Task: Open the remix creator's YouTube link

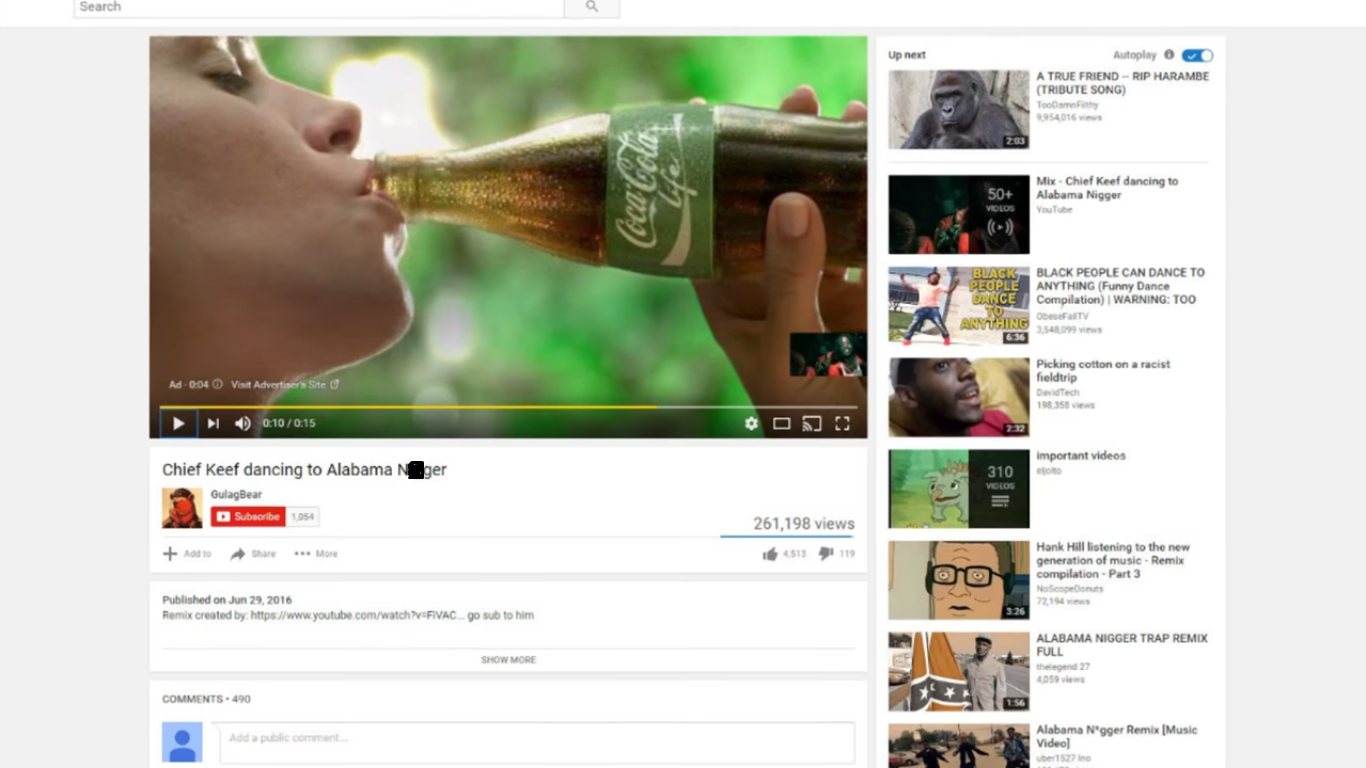Action: coord(357,615)
